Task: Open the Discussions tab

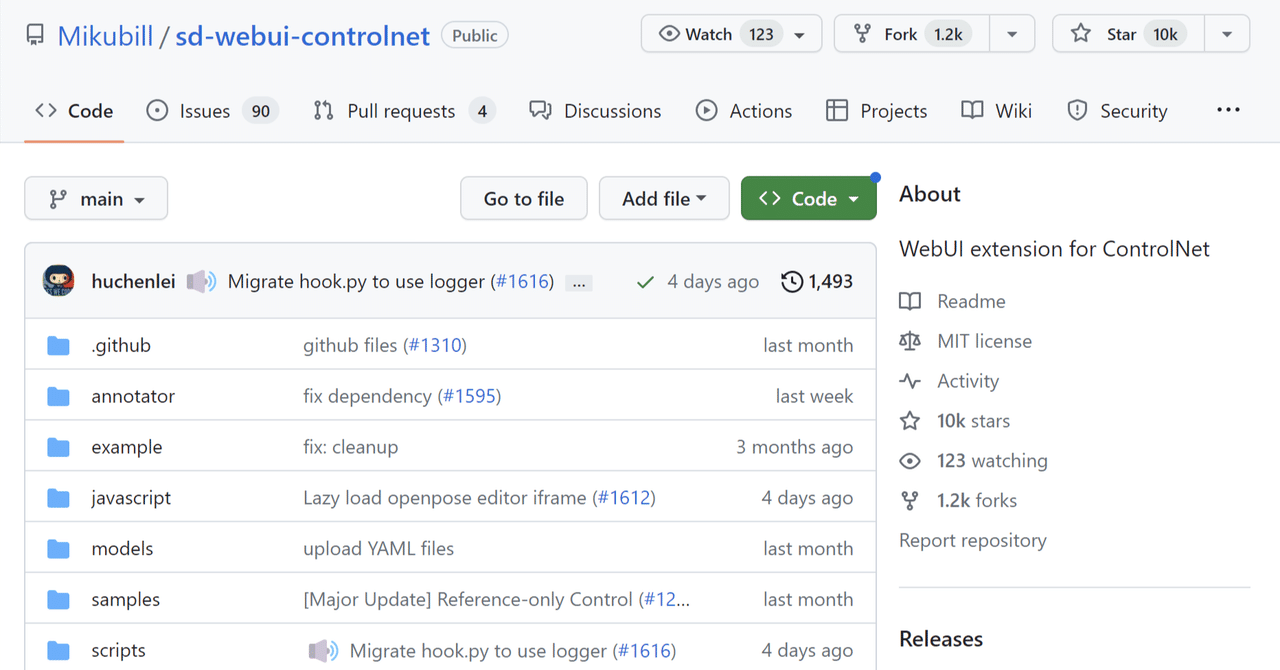Action: coord(595,110)
